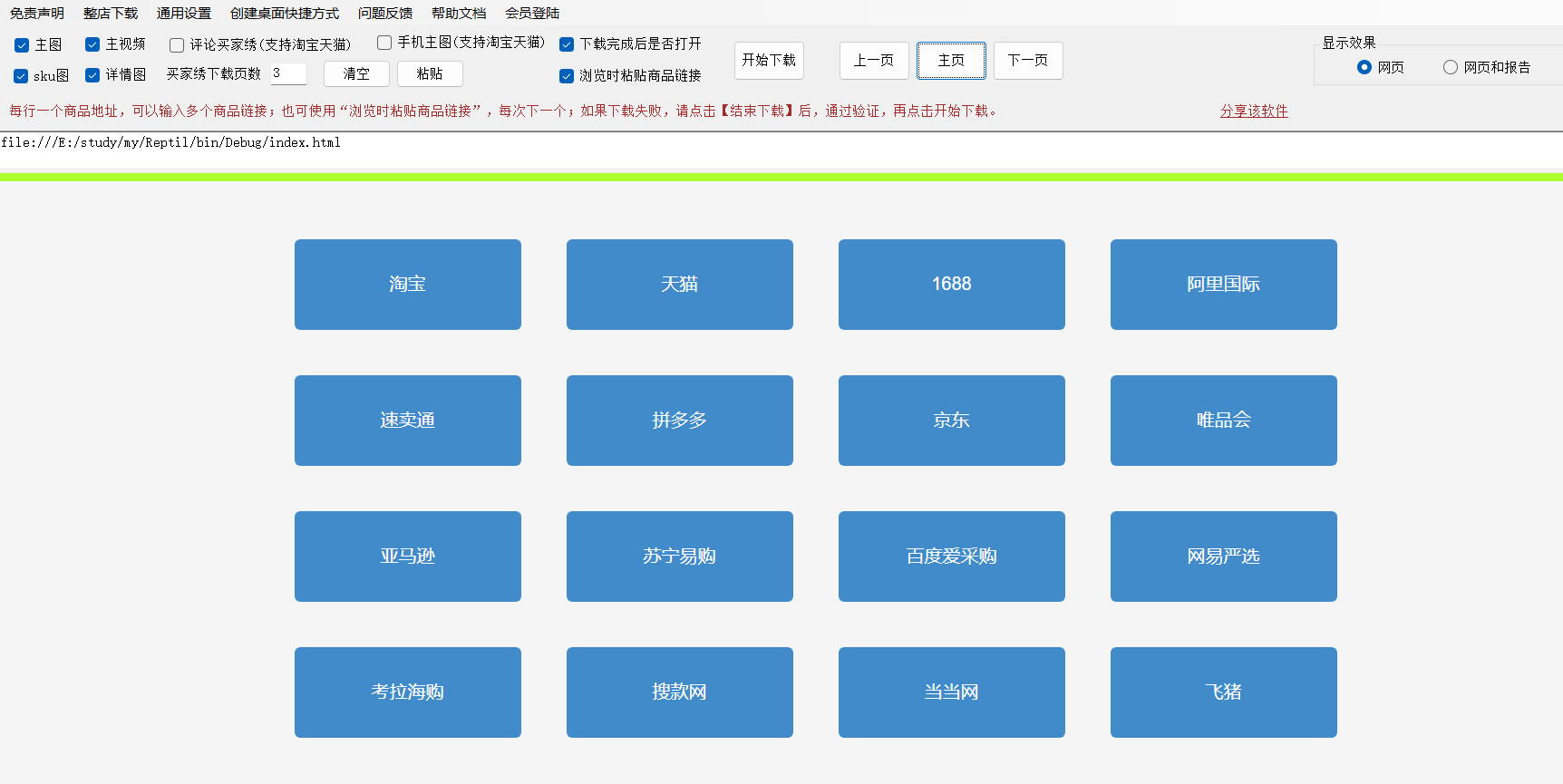The width and height of the screenshot is (1563, 784).
Task: Uncheck the sku图 checkbox
Action: pyautogui.click(x=21, y=76)
